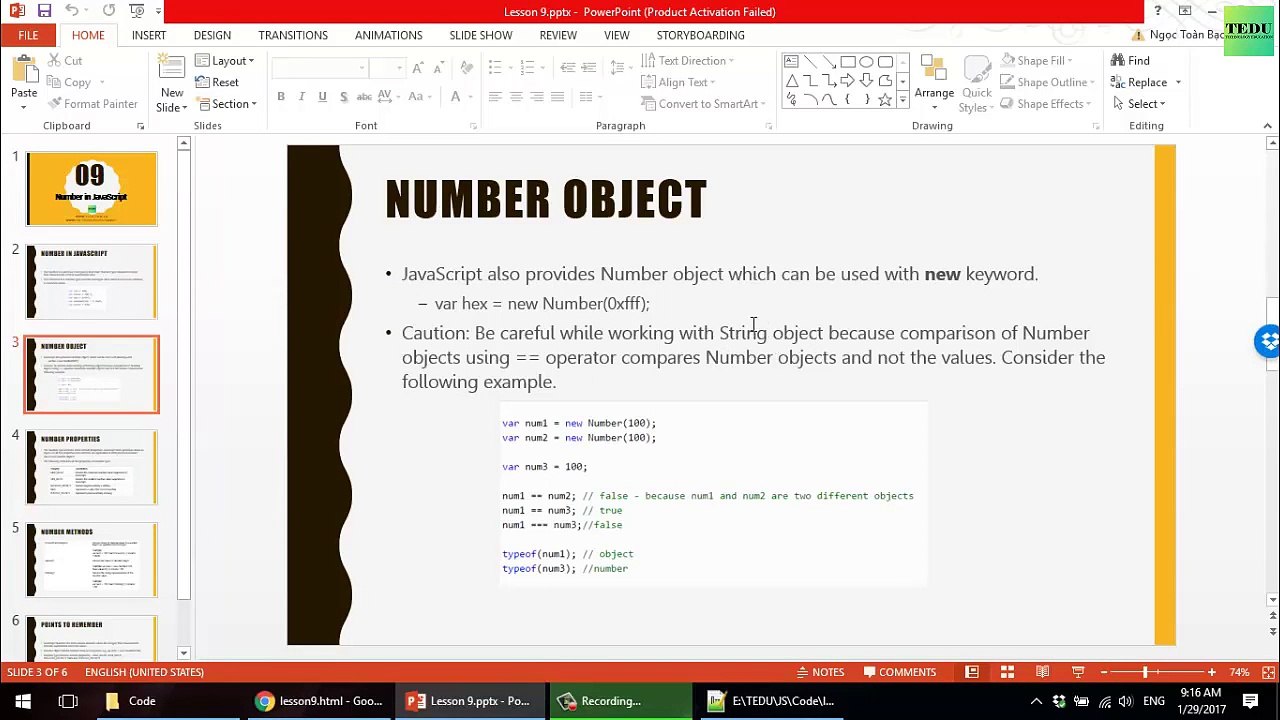This screenshot has width=1280, height=720.
Task: Toggle Underline formatting
Action: [322, 97]
